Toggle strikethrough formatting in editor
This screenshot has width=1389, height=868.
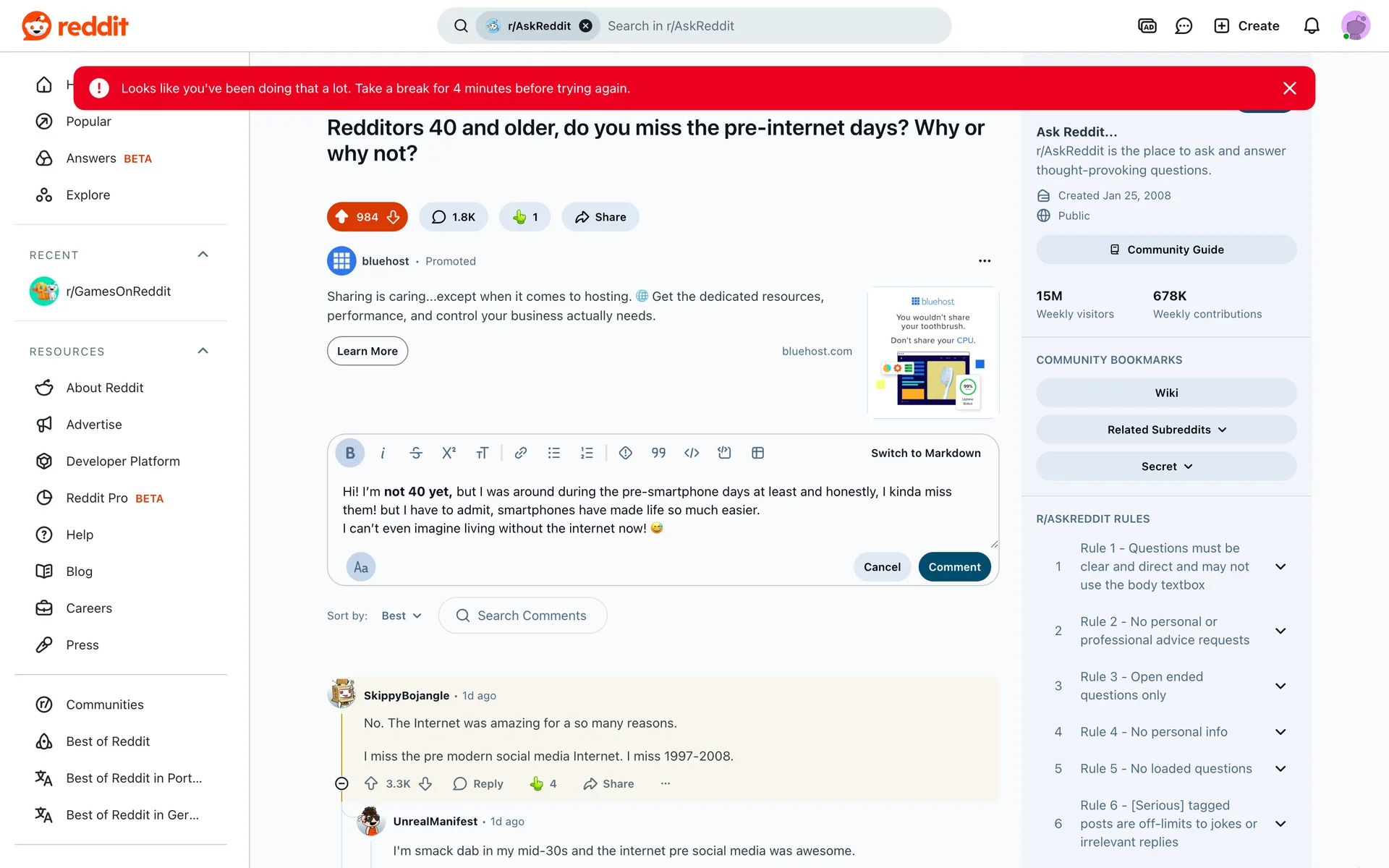[x=416, y=453]
